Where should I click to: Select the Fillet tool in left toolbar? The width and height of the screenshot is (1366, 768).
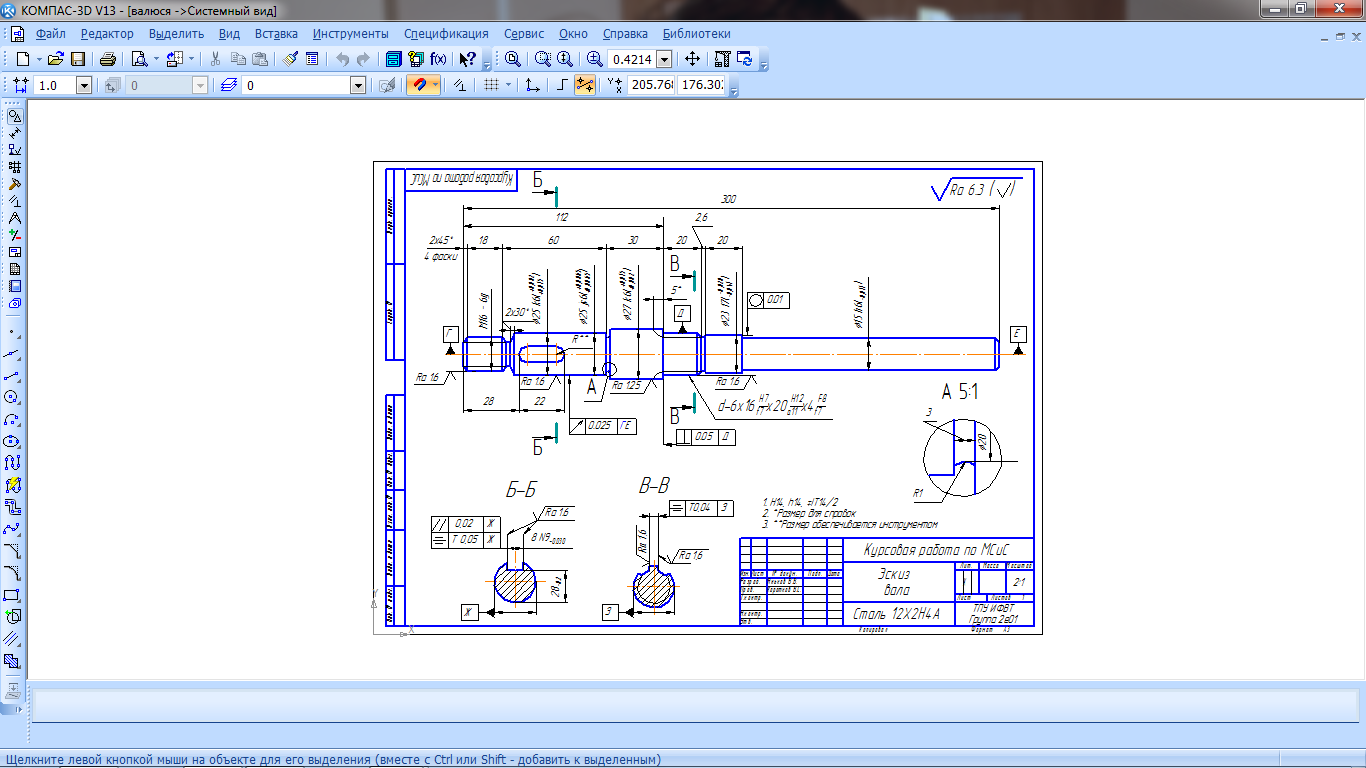13,573
